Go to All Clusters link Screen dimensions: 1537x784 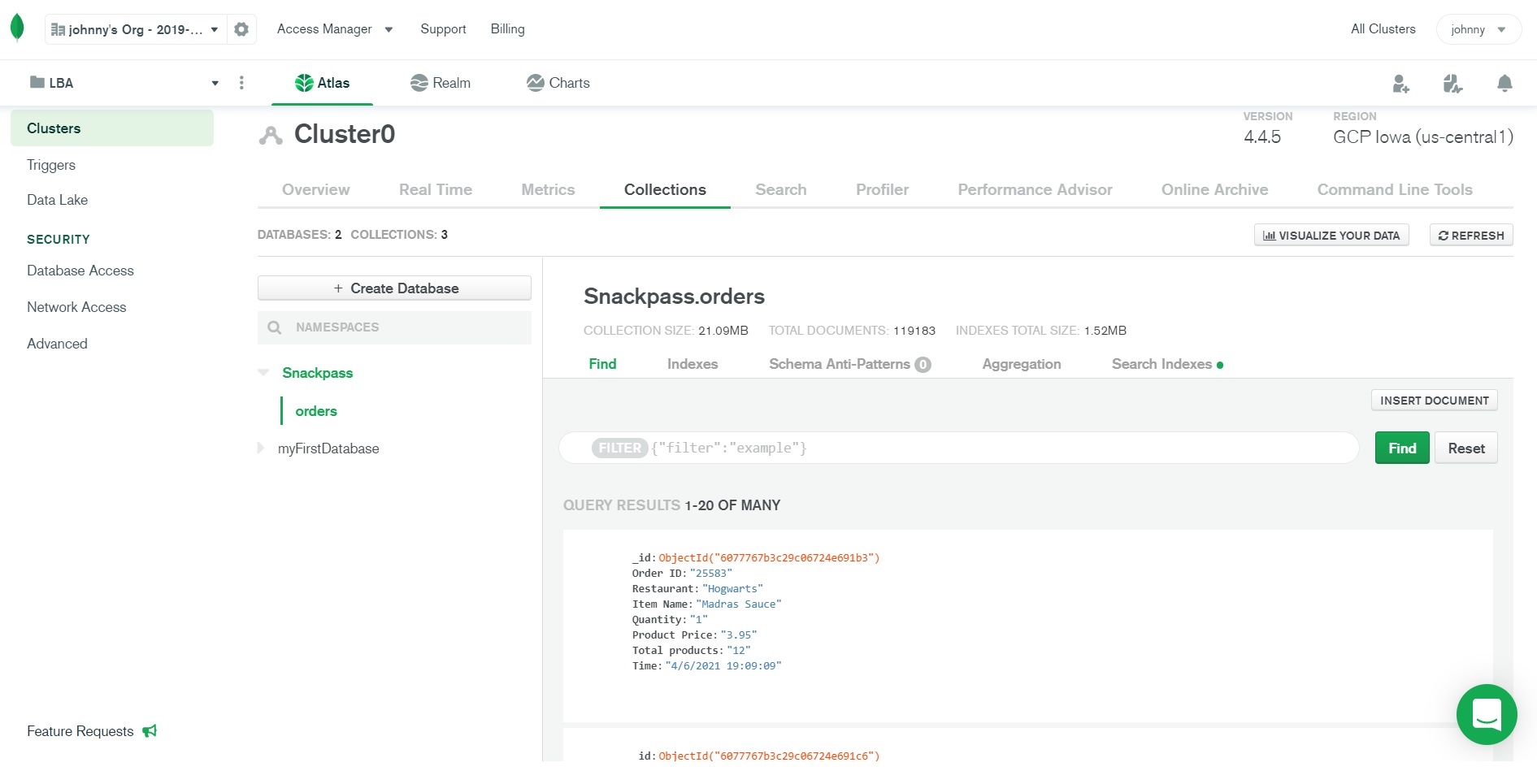coord(1383,29)
